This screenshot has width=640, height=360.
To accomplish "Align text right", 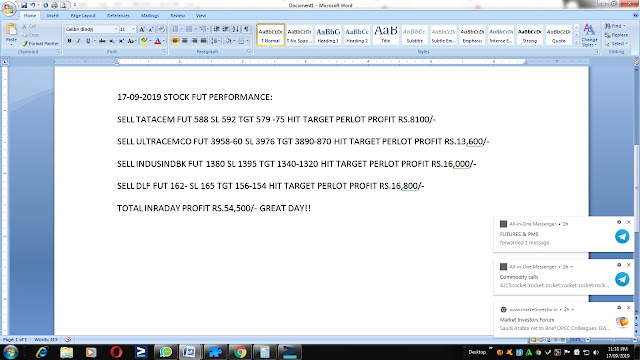I will 194,41.
